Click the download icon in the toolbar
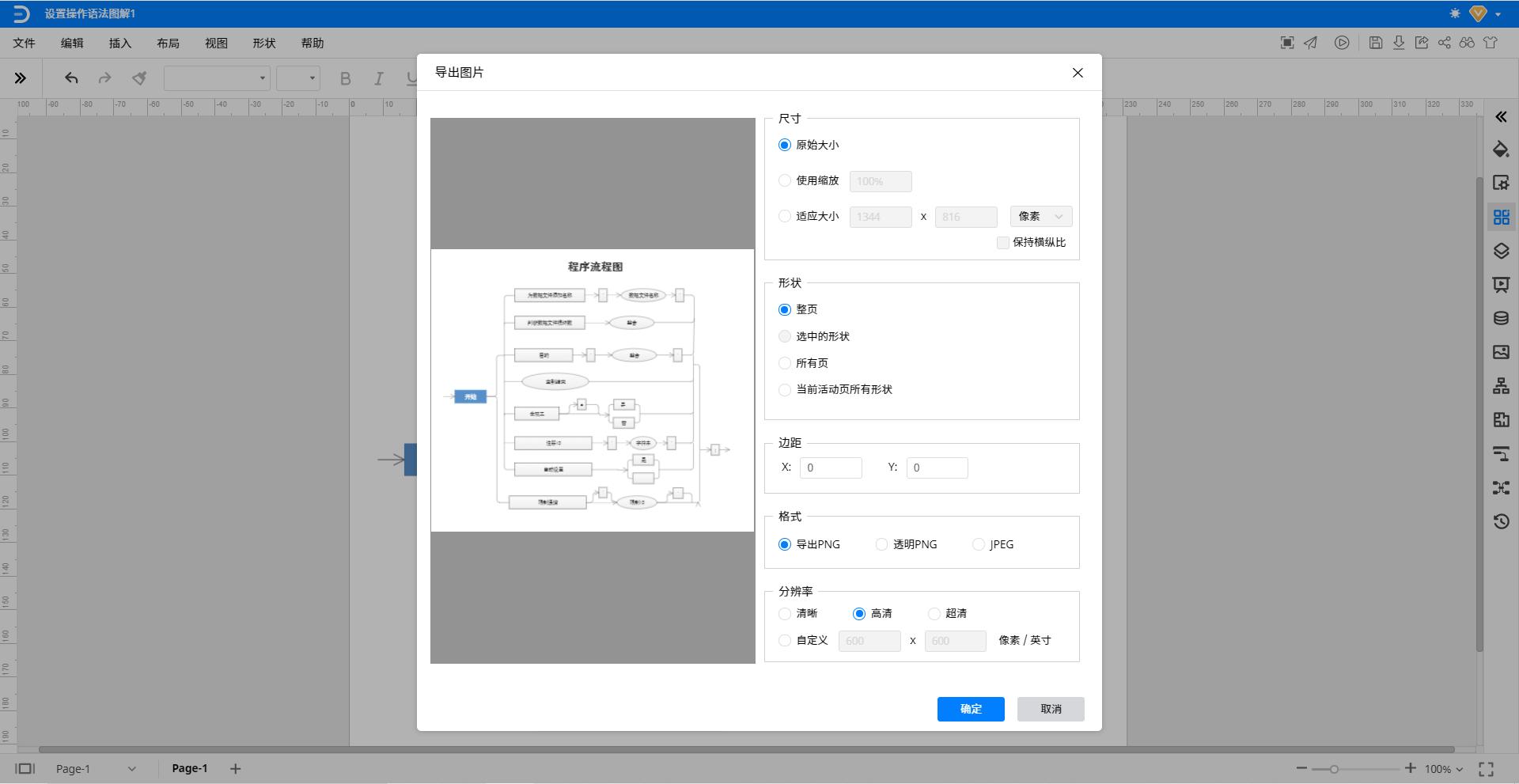 click(x=1399, y=43)
